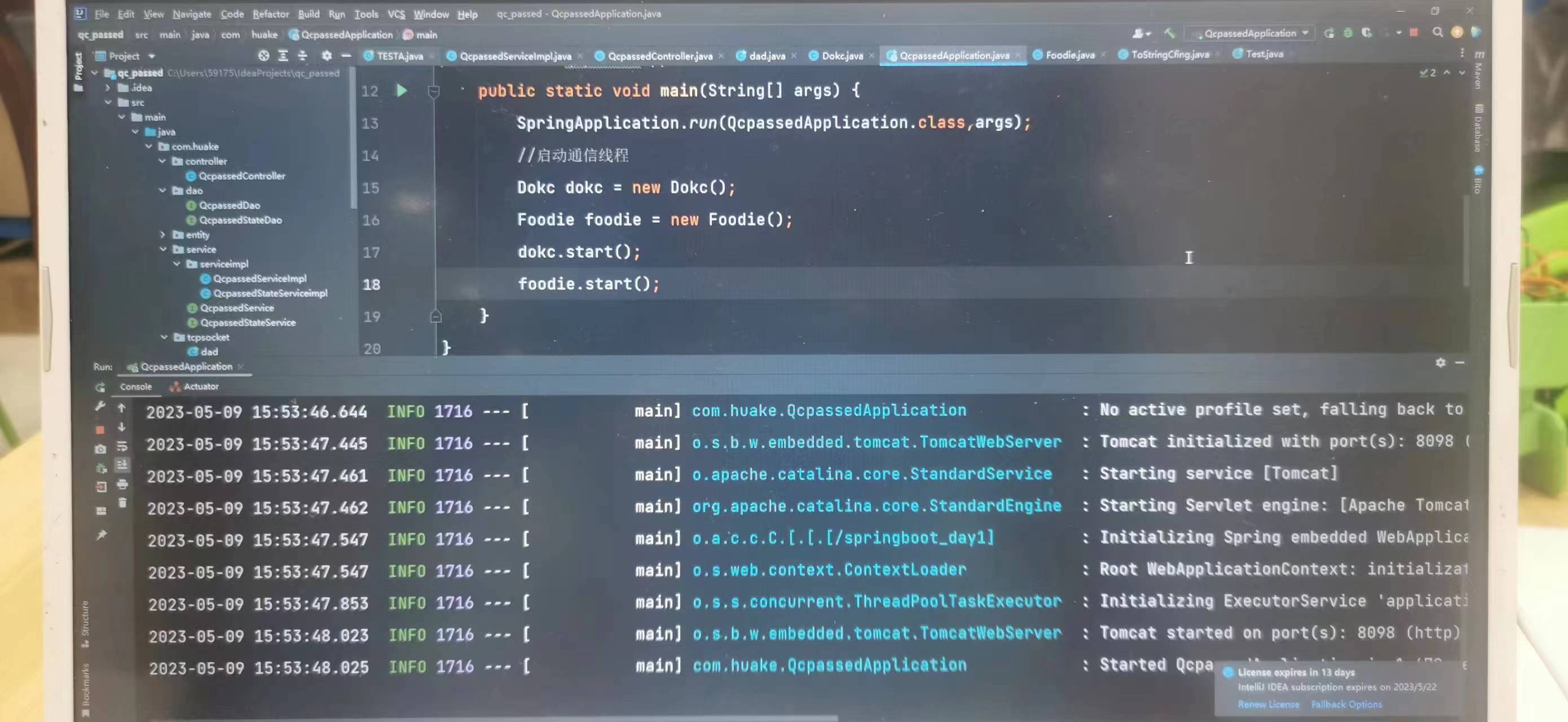Open the Navigate menu

click(192, 14)
